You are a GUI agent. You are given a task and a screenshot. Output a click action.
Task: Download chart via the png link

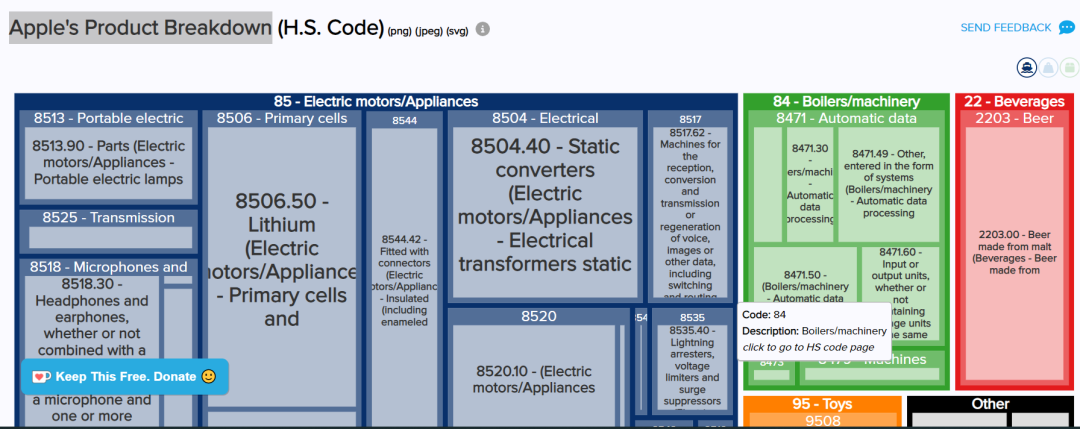click(400, 30)
